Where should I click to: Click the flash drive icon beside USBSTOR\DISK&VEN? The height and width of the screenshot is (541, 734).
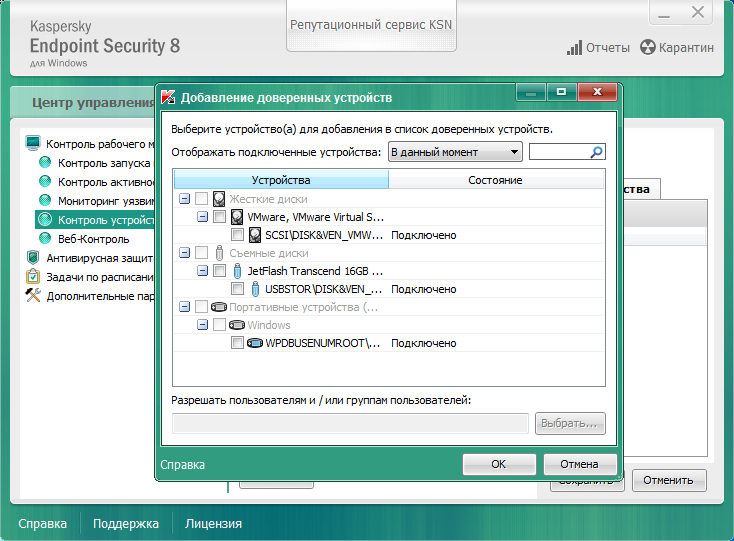click(x=255, y=289)
